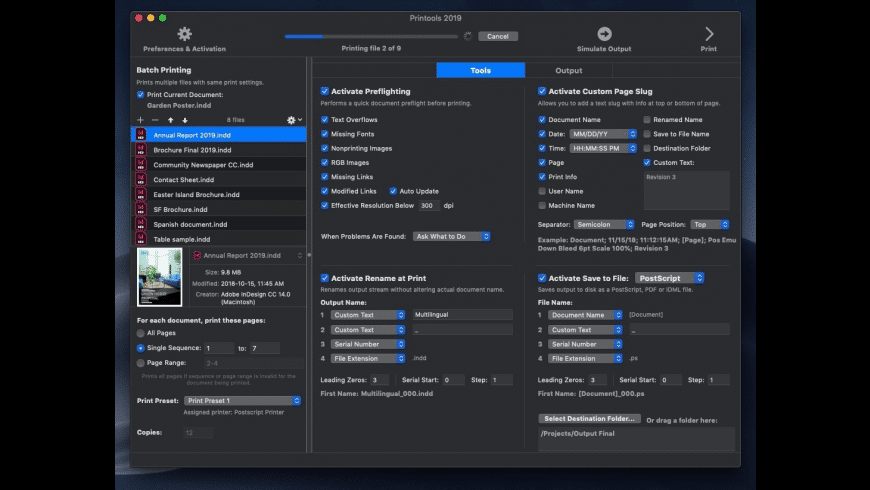Open Preferences & Activation gear icon
The image size is (870, 490).
(x=184, y=34)
